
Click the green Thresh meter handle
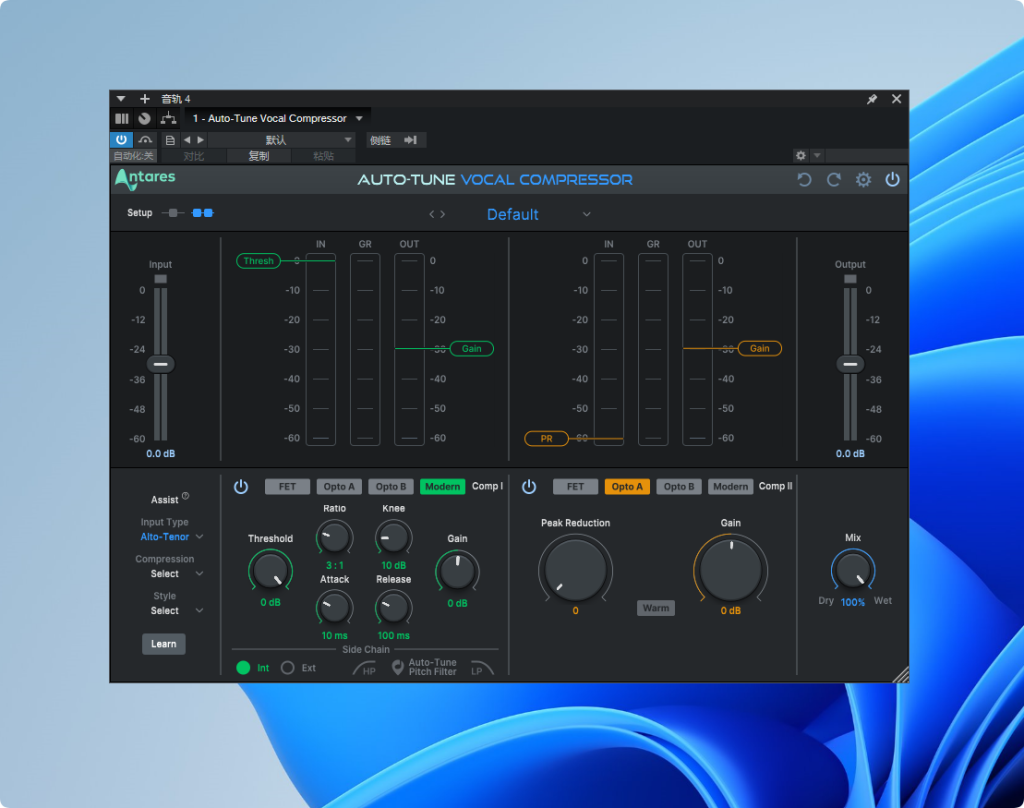[258, 261]
